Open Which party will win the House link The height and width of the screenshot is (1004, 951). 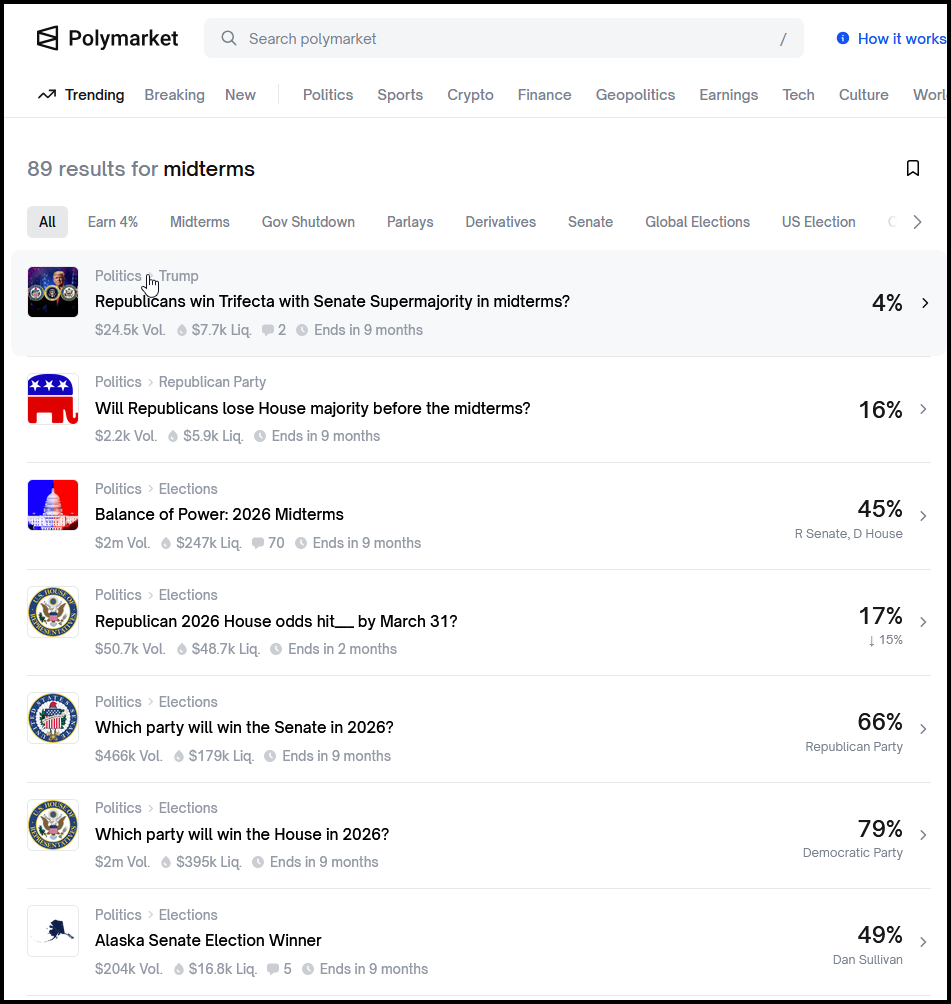tap(242, 834)
